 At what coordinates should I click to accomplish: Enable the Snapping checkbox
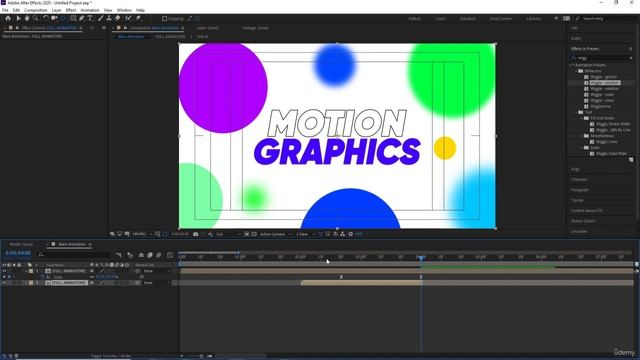pos(164,19)
